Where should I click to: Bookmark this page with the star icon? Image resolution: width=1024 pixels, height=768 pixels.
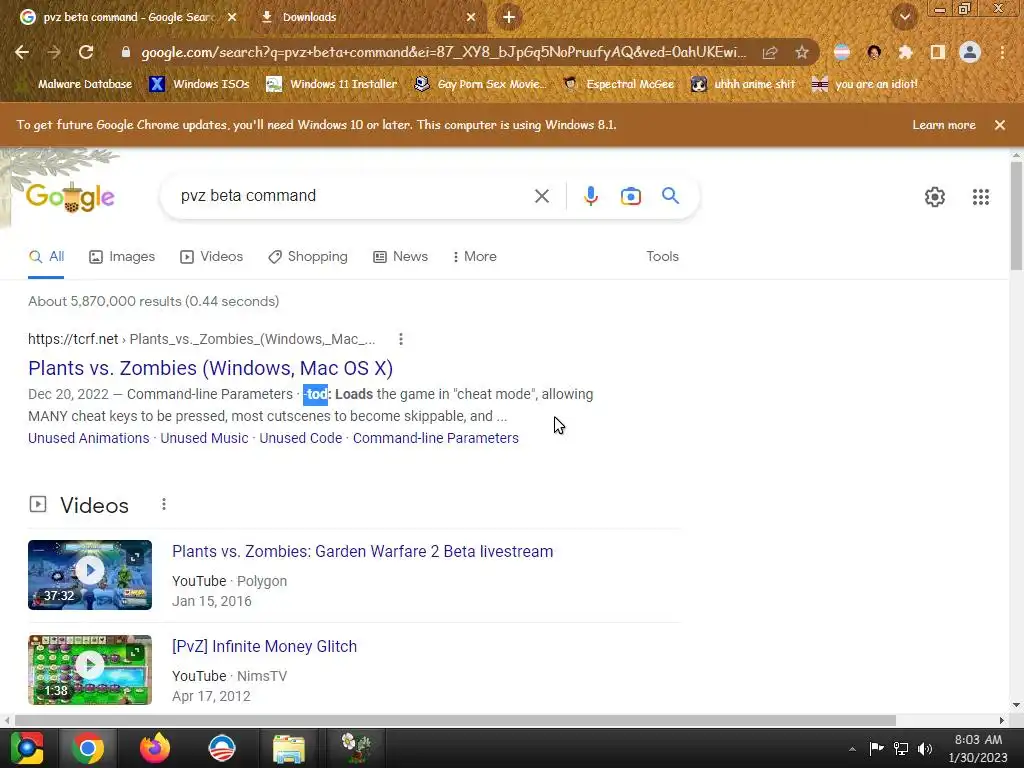pos(802,52)
